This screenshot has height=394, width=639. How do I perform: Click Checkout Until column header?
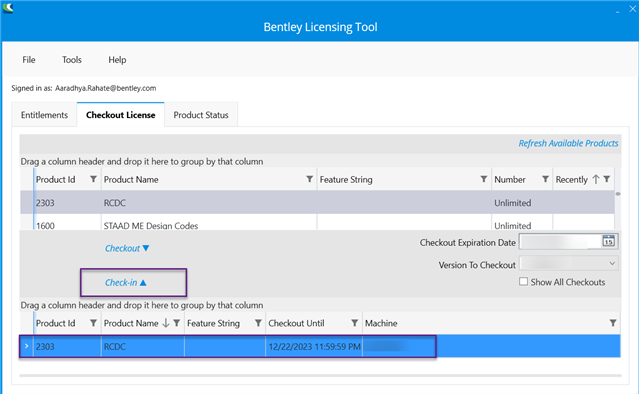(x=296, y=323)
